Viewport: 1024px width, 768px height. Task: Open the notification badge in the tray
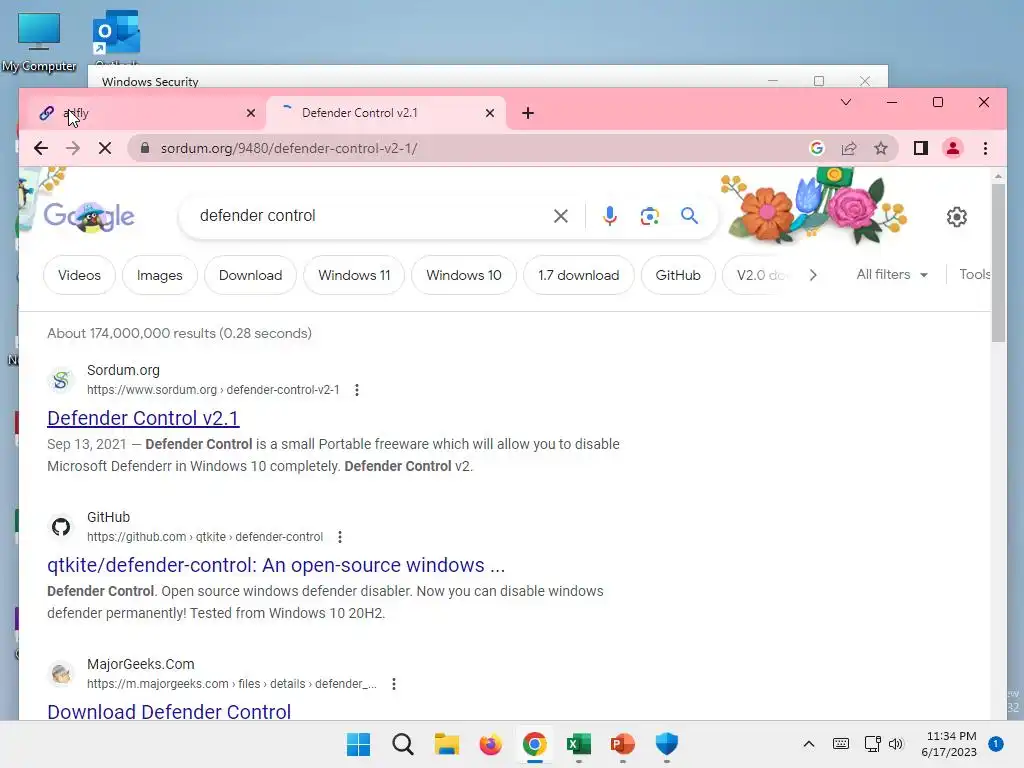[x=996, y=744]
